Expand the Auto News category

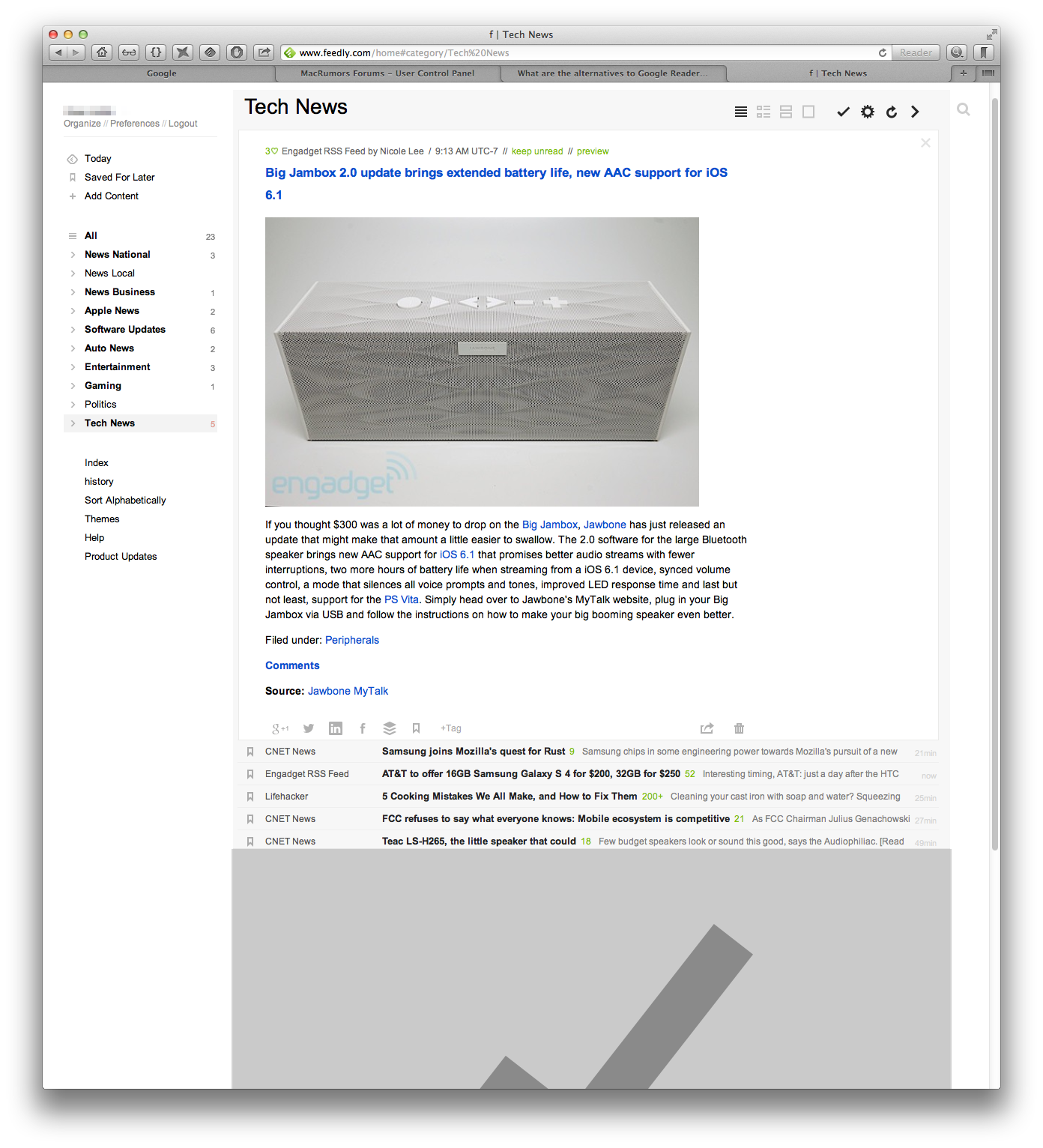click(73, 348)
